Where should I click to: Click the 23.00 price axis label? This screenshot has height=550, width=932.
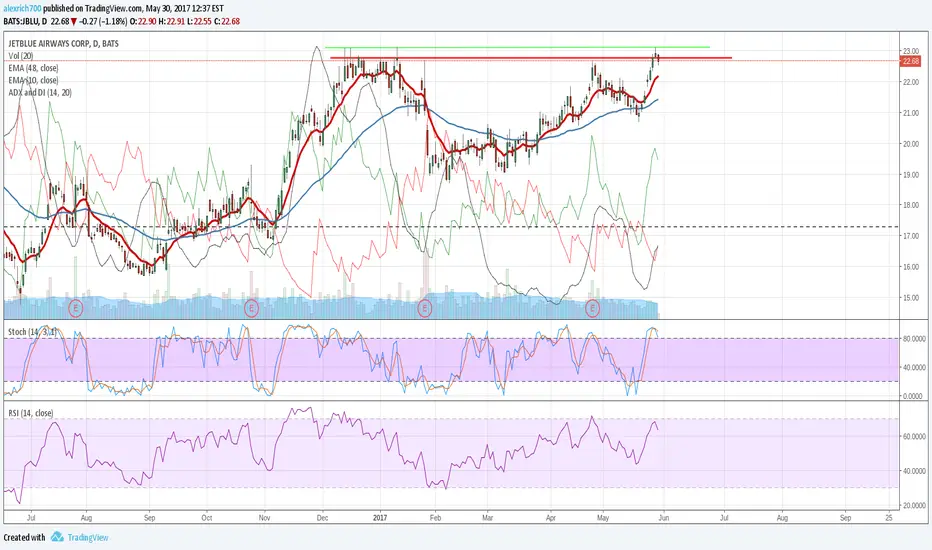pyautogui.click(x=911, y=51)
